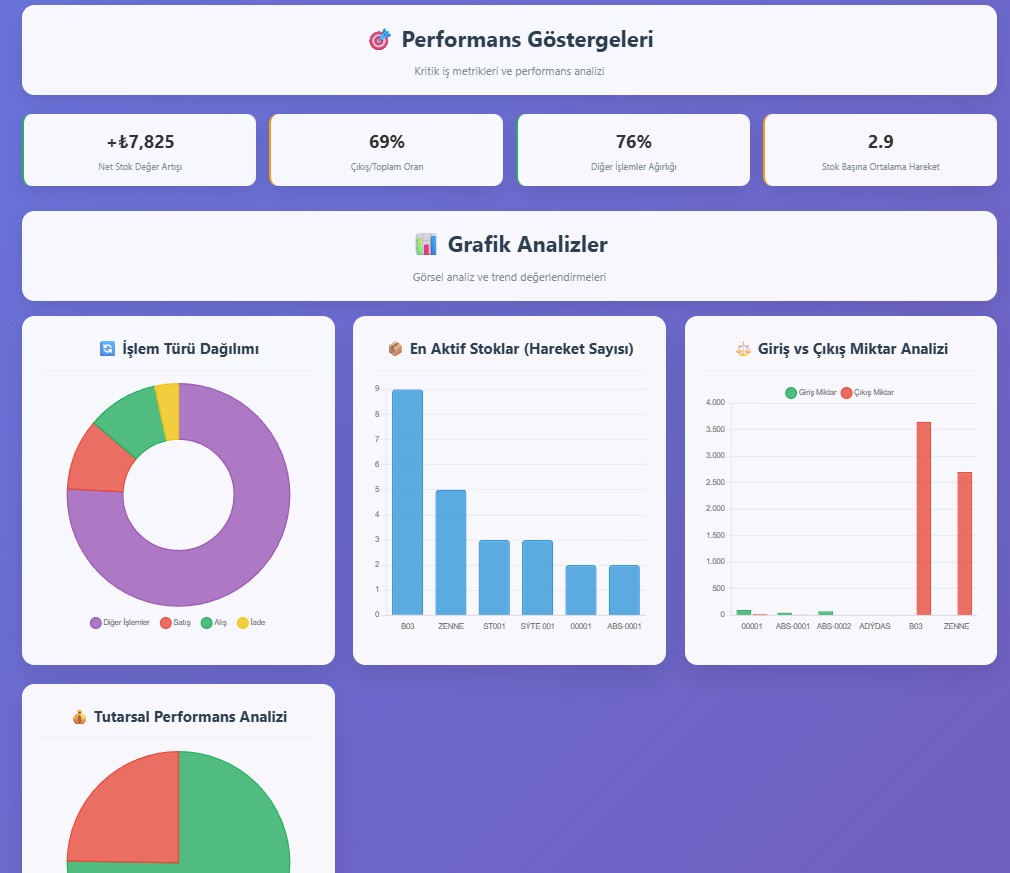Click the target emoji beside Performans Göstergeleri
Viewport: 1010px width, 873px height.
379,39
